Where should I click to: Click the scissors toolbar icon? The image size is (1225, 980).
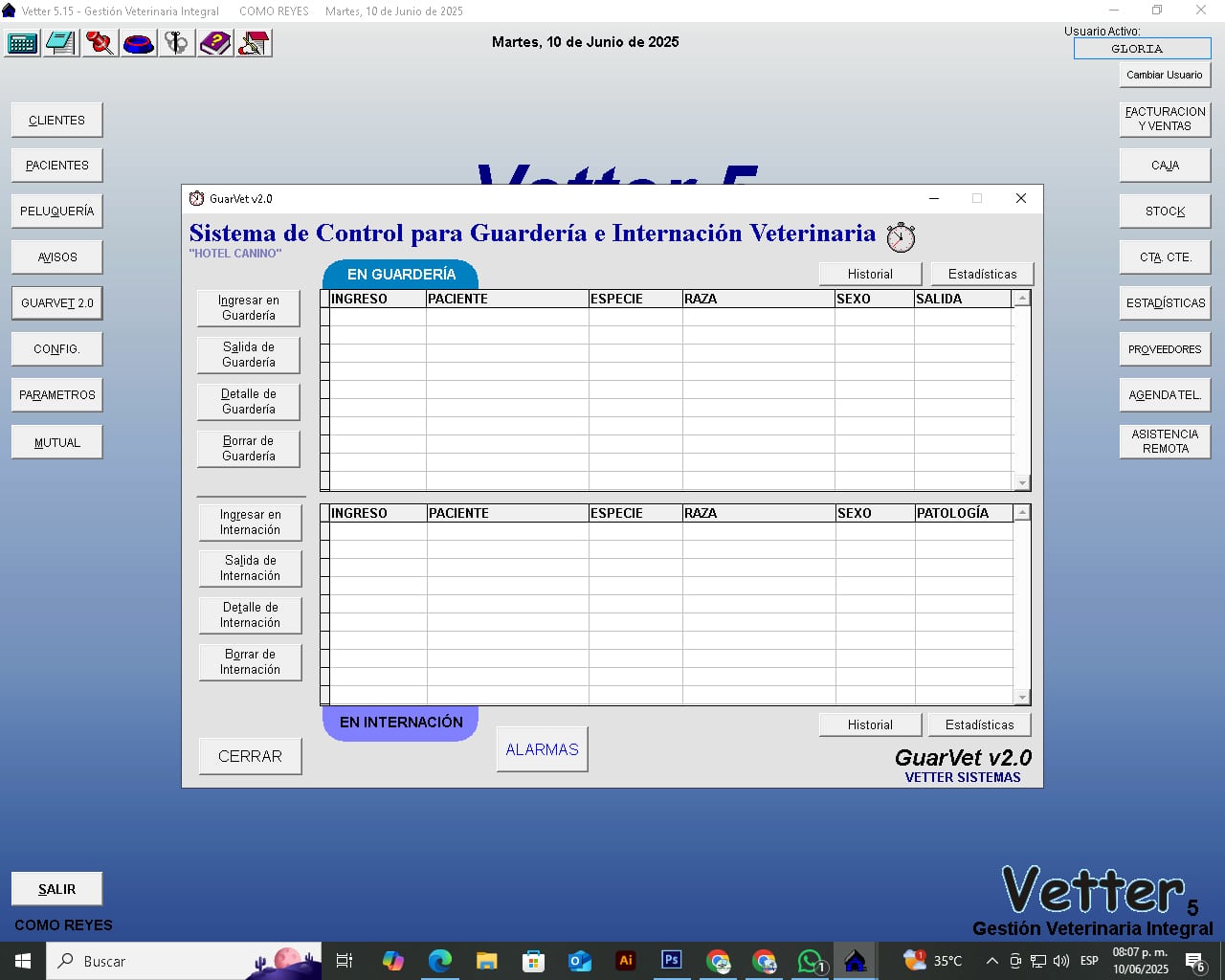tap(177, 43)
